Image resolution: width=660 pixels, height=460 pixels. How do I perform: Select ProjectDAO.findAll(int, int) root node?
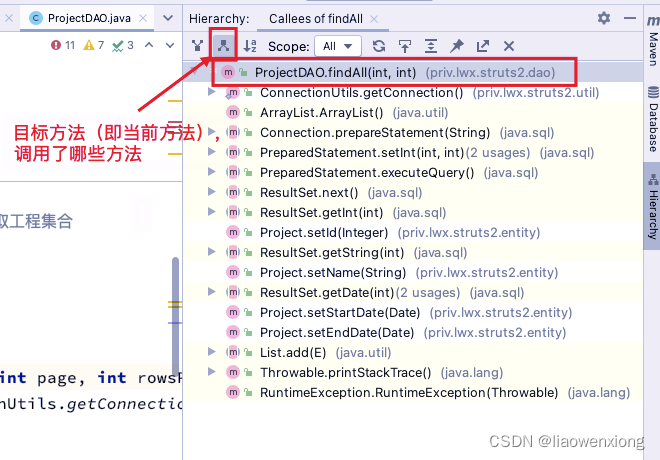tap(413, 72)
